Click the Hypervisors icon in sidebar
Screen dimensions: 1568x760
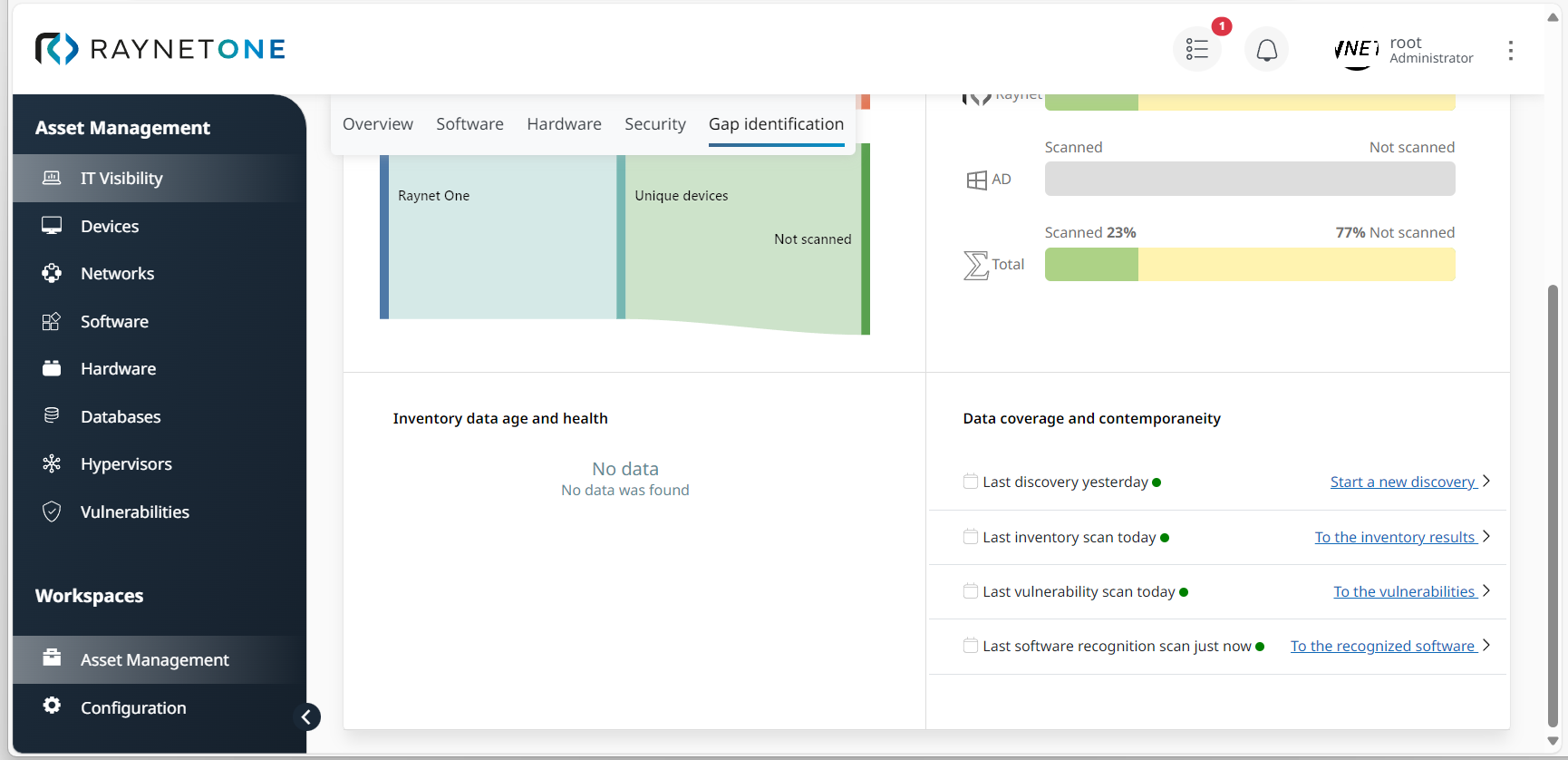click(52, 463)
